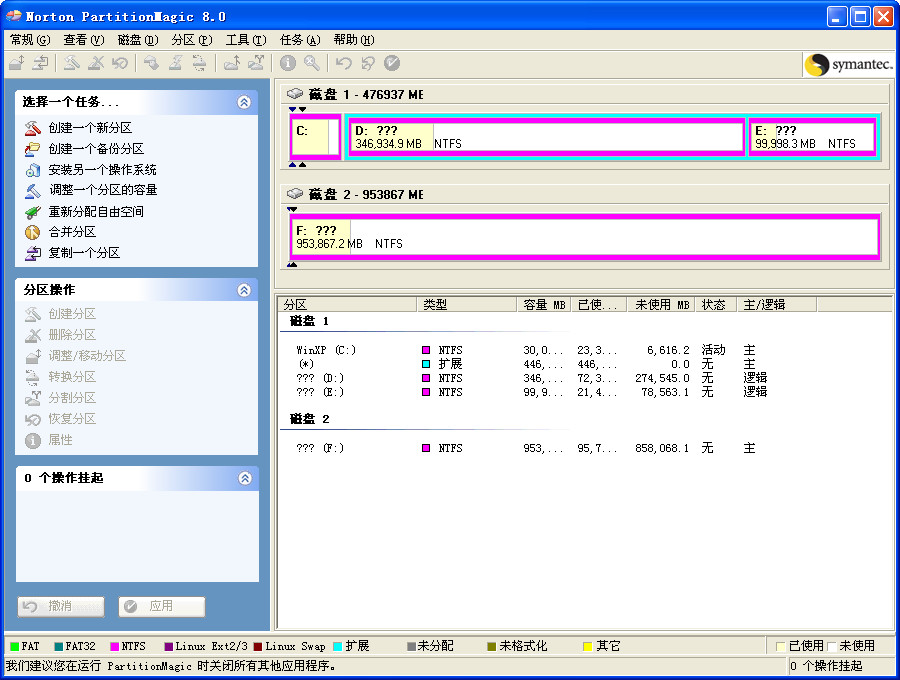The width and height of the screenshot is (900, 680).
Task: Open the 帮助(H) menu
Action: (x=354, y=40)
